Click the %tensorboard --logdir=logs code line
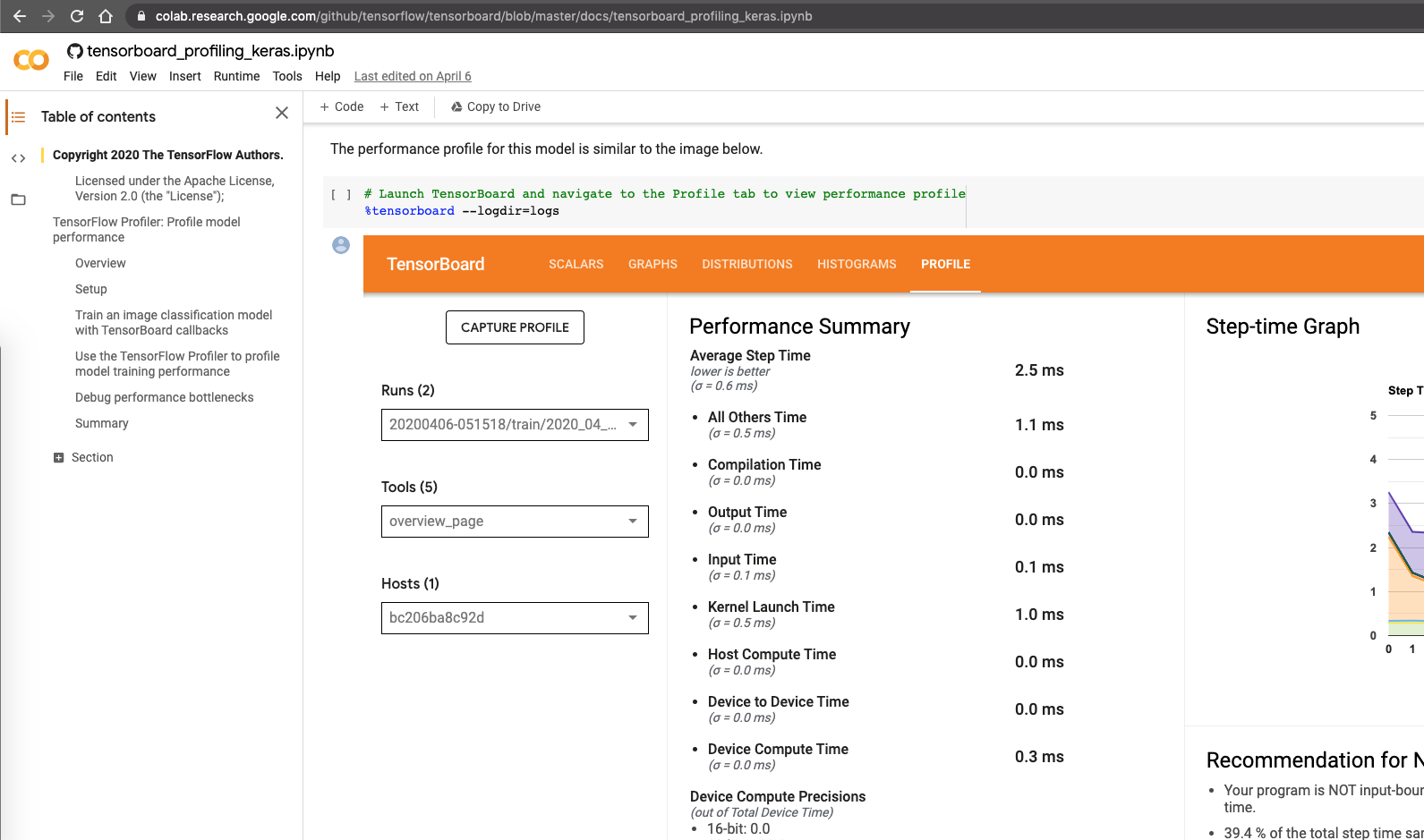 coord(462,211)
